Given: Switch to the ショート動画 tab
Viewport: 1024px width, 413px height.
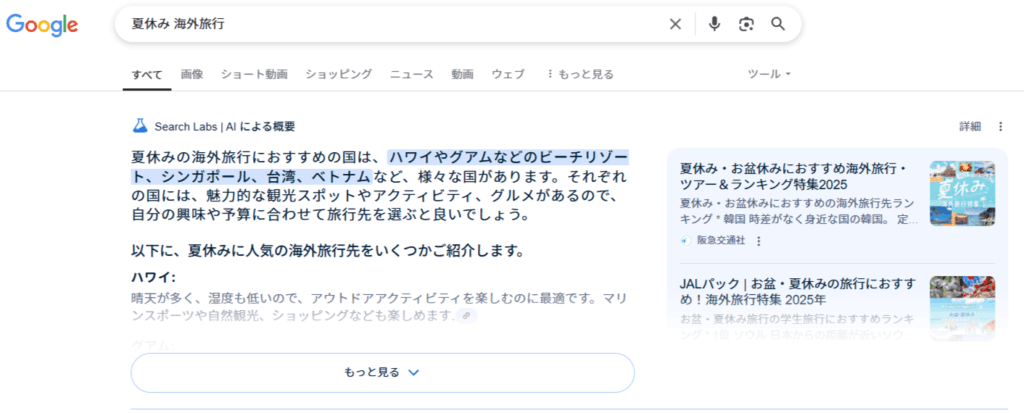Looking at the screenshot, I should click(254, 74).
